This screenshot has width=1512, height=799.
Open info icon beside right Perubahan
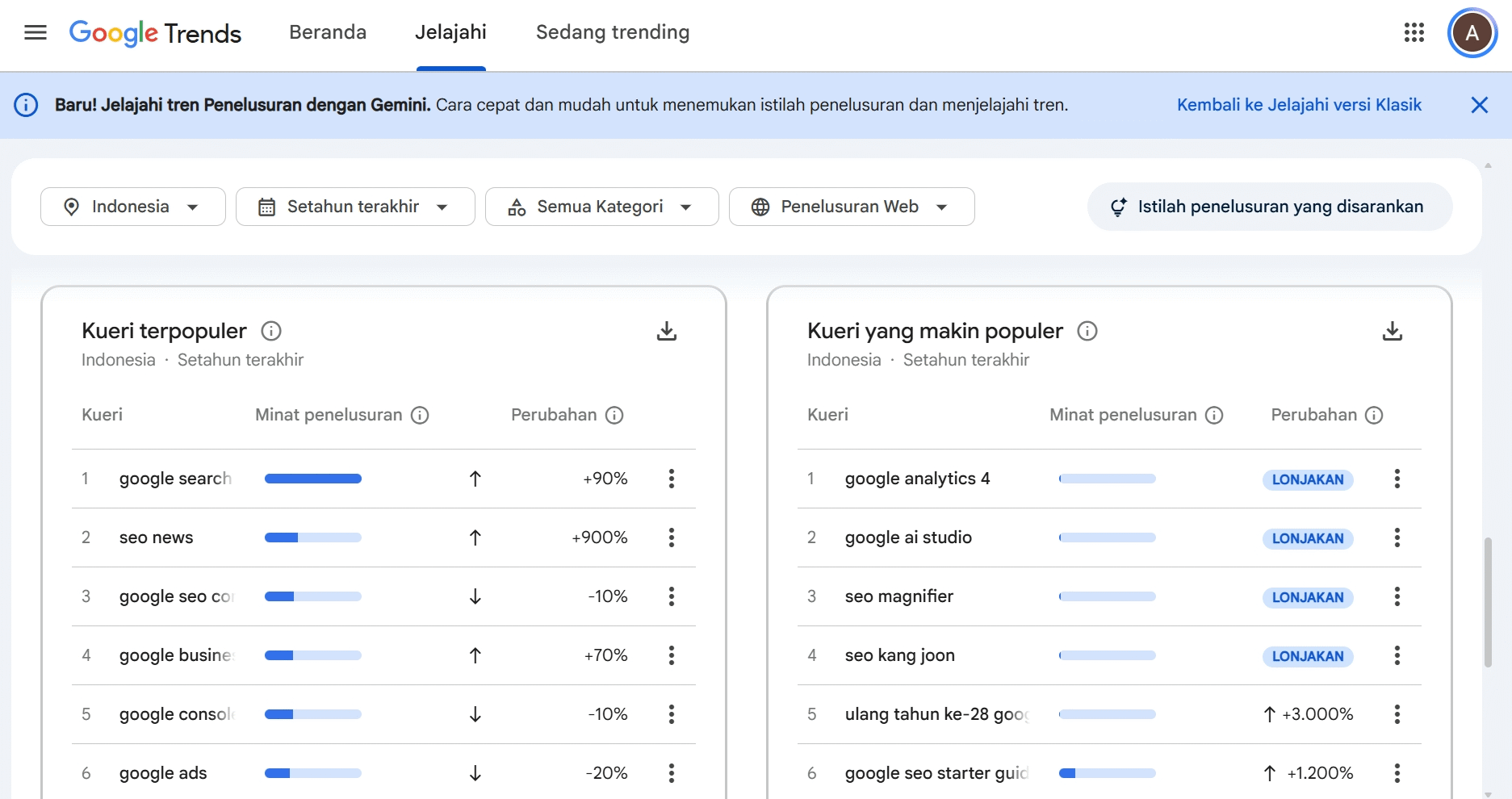[1374, 415]
